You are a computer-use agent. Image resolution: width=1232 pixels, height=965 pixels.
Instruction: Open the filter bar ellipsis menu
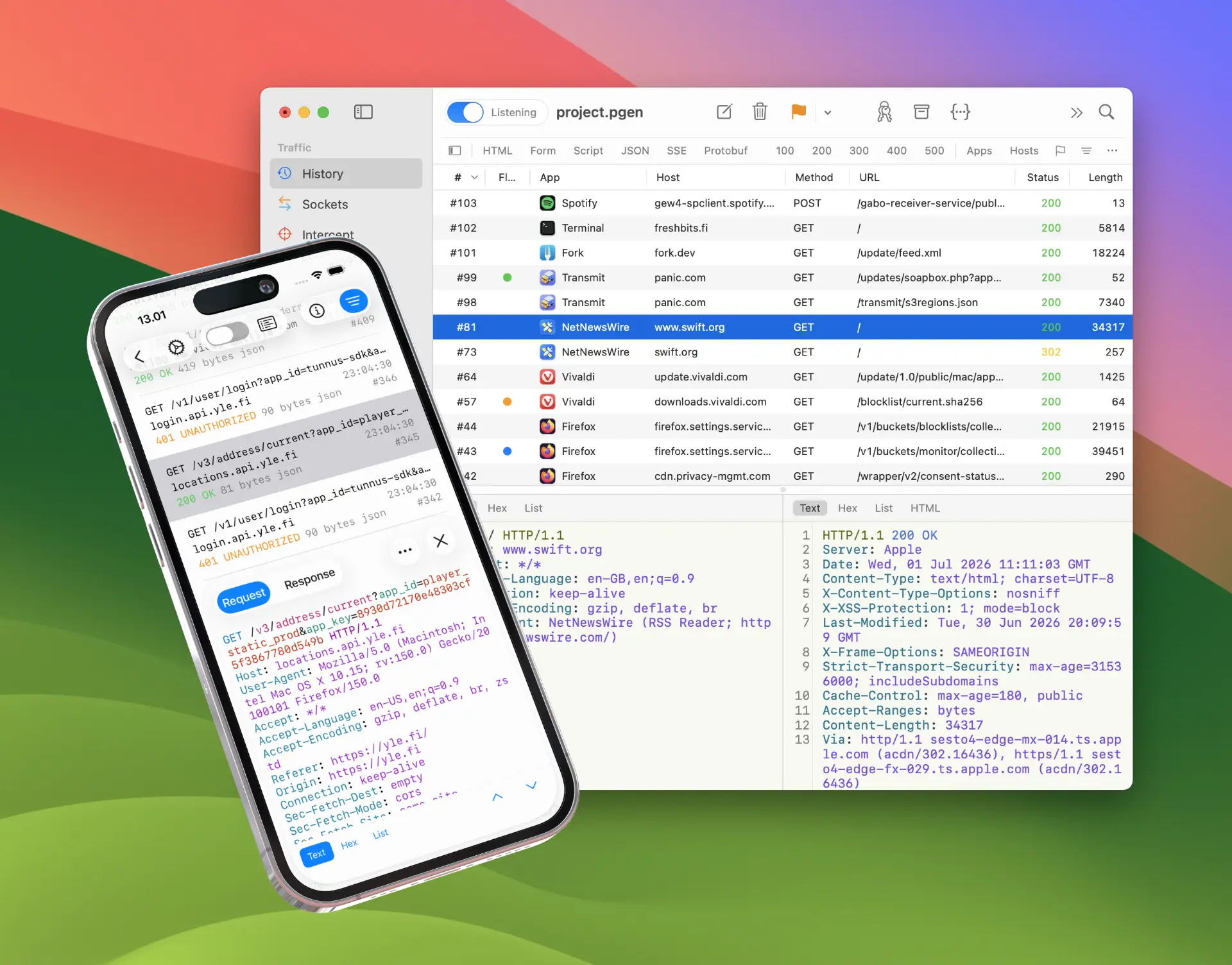1112,151
